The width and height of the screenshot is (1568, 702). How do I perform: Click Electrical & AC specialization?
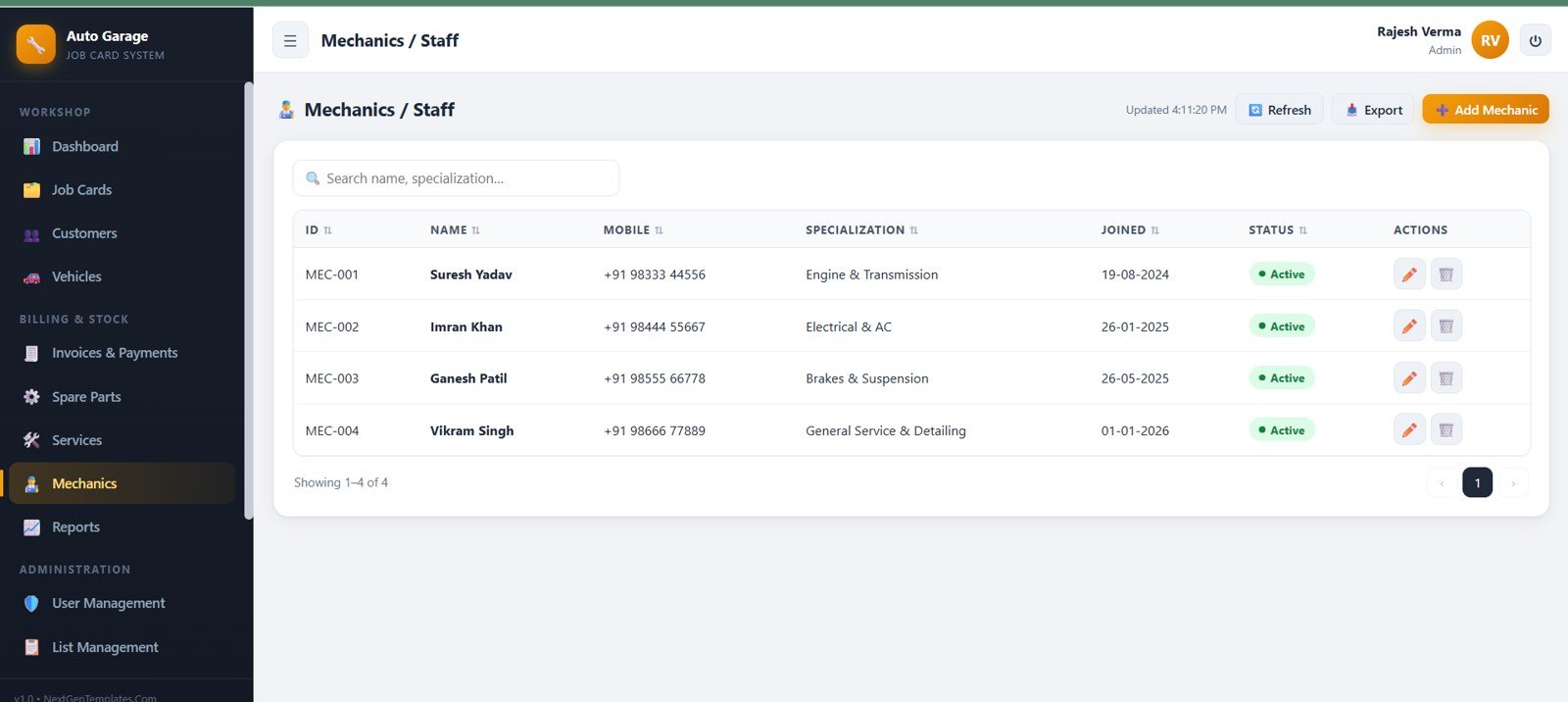(x=849, y=326)
